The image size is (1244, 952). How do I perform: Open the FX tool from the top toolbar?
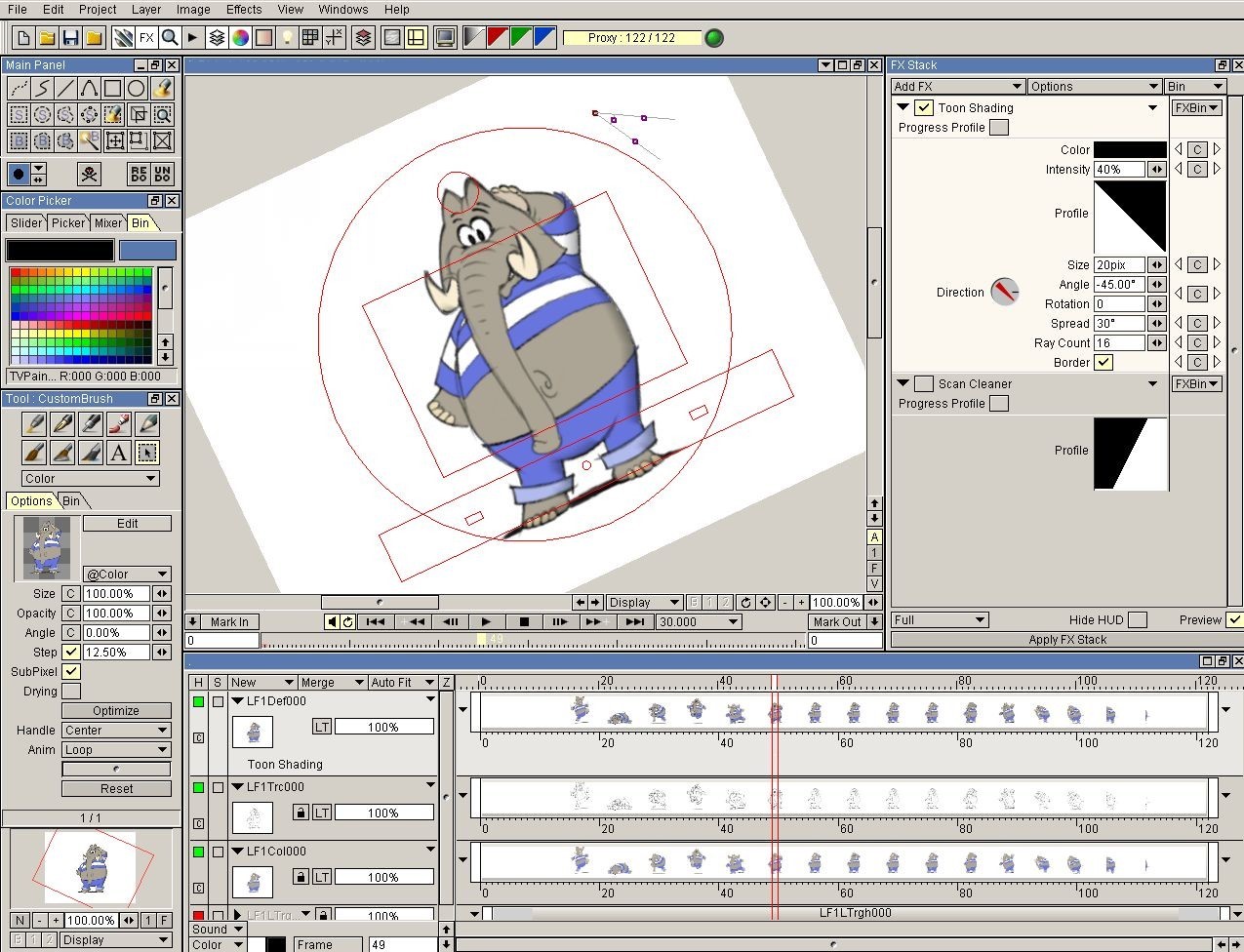(146, 37)
